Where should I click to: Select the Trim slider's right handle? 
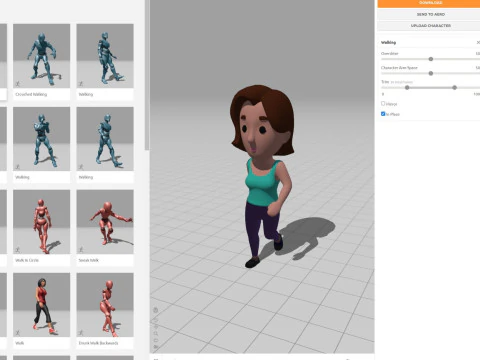click(454, 88)
